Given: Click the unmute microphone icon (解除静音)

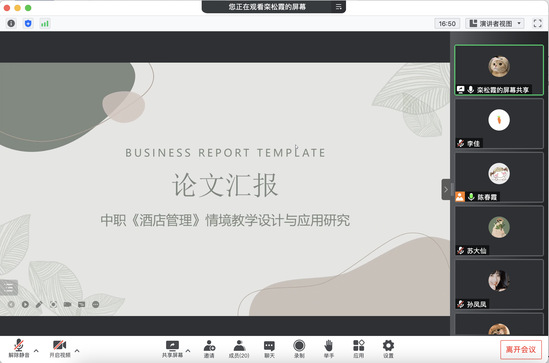Looking at the screenshot, I should pos(19,345).
